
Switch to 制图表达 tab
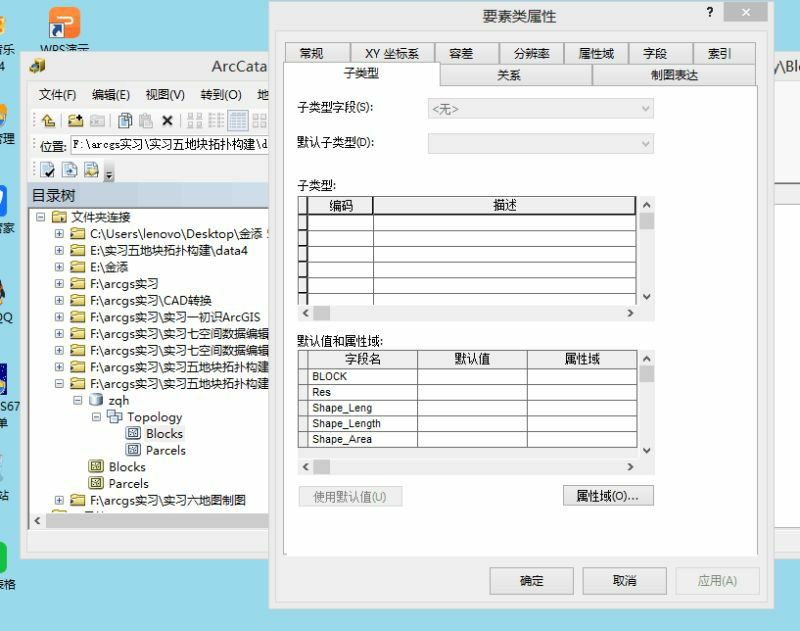click(x=674, y=75)
